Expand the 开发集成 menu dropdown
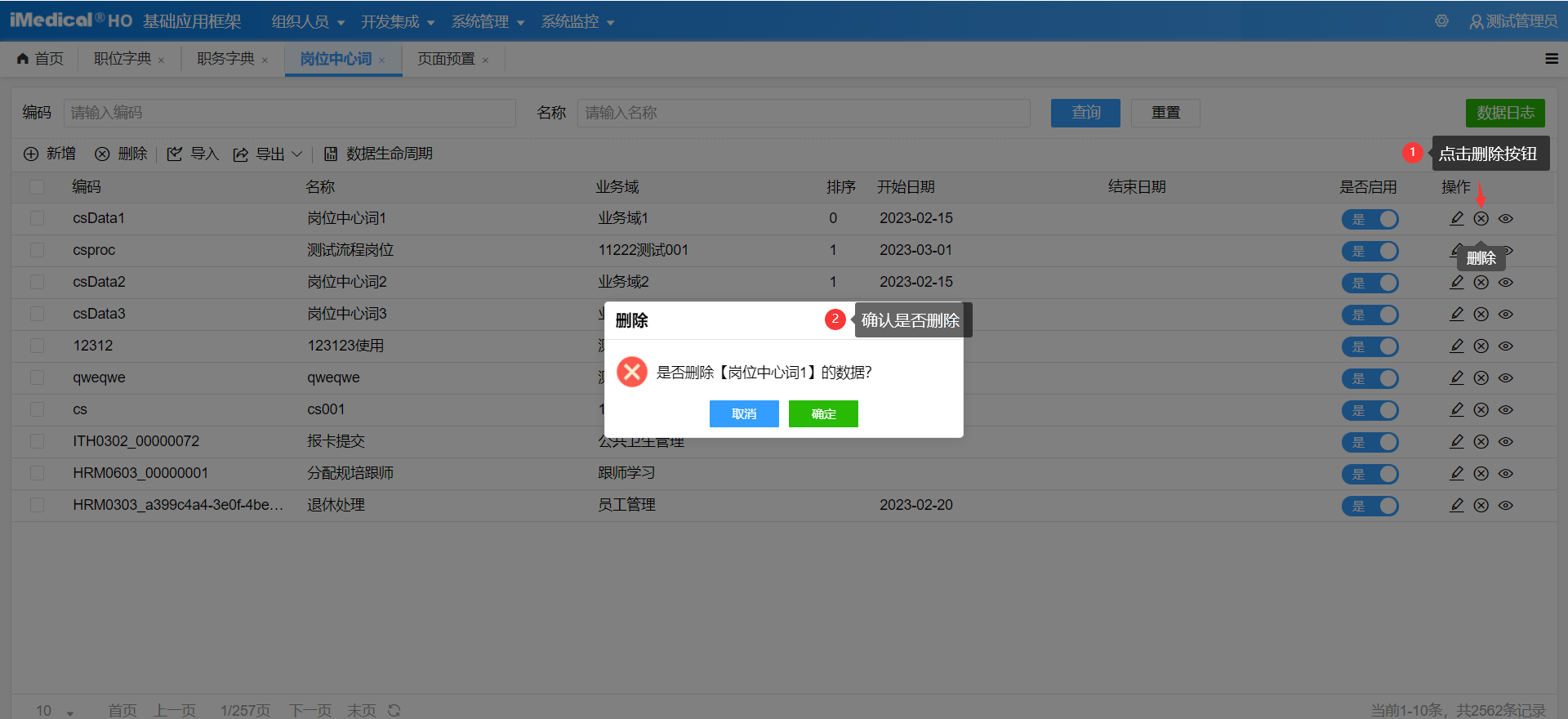Screen dimensions: 1568x719 [x=398, y=21]
